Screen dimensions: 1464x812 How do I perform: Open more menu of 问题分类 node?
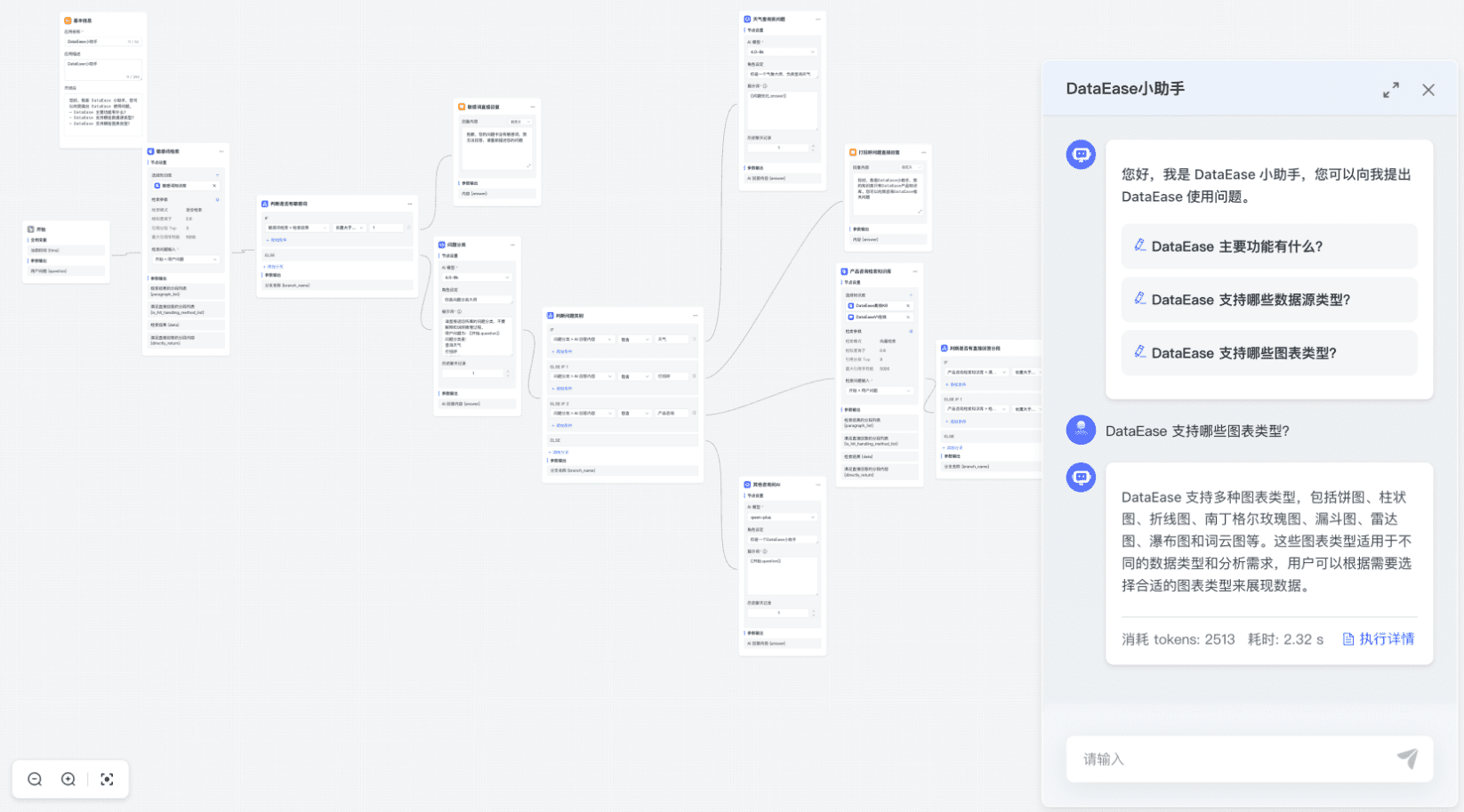click(x=512, y=245)
